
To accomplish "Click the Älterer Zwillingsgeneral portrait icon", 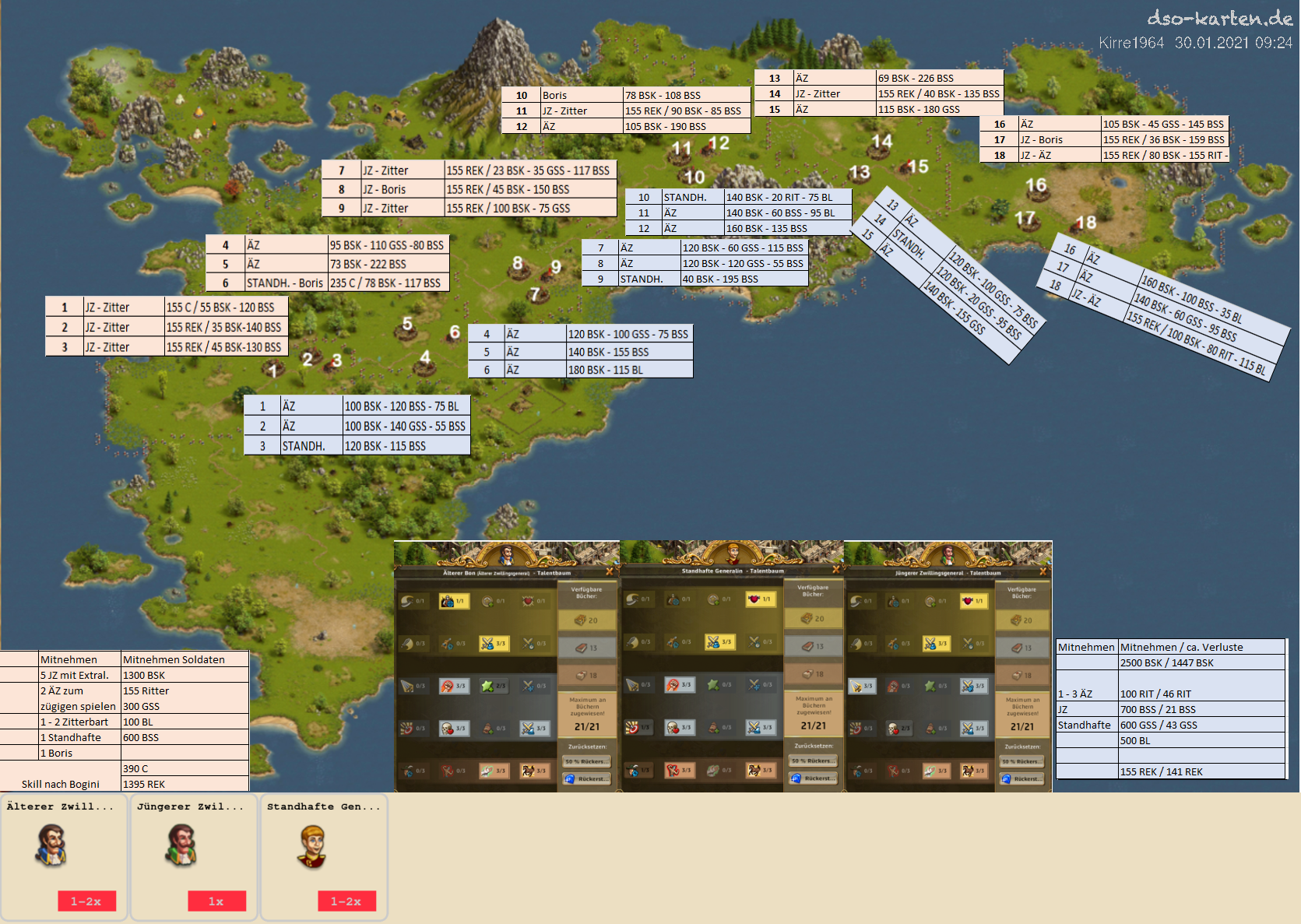I will [x=51, y=846].
